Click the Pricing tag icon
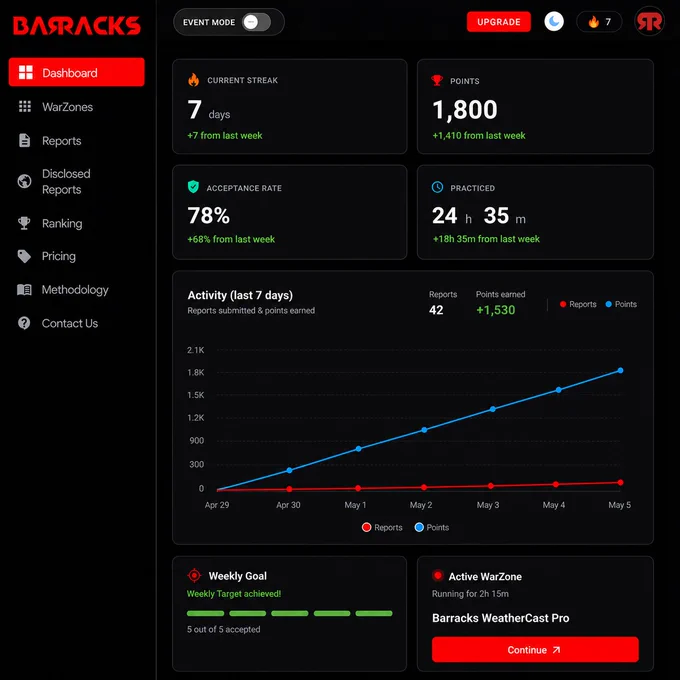Viewport: 680px width, 680px height. point(24,256)
